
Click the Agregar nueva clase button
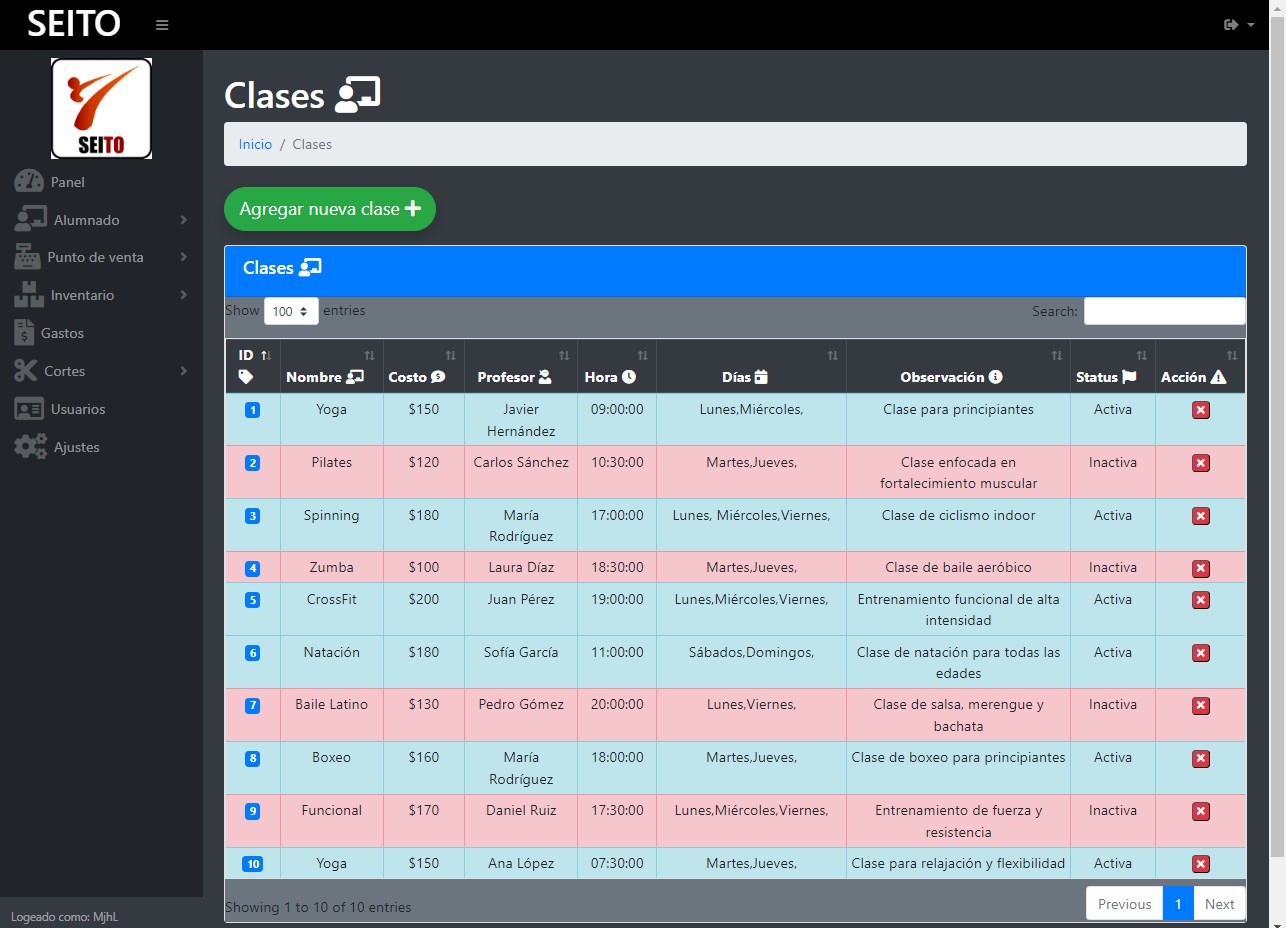pos(330,209)
